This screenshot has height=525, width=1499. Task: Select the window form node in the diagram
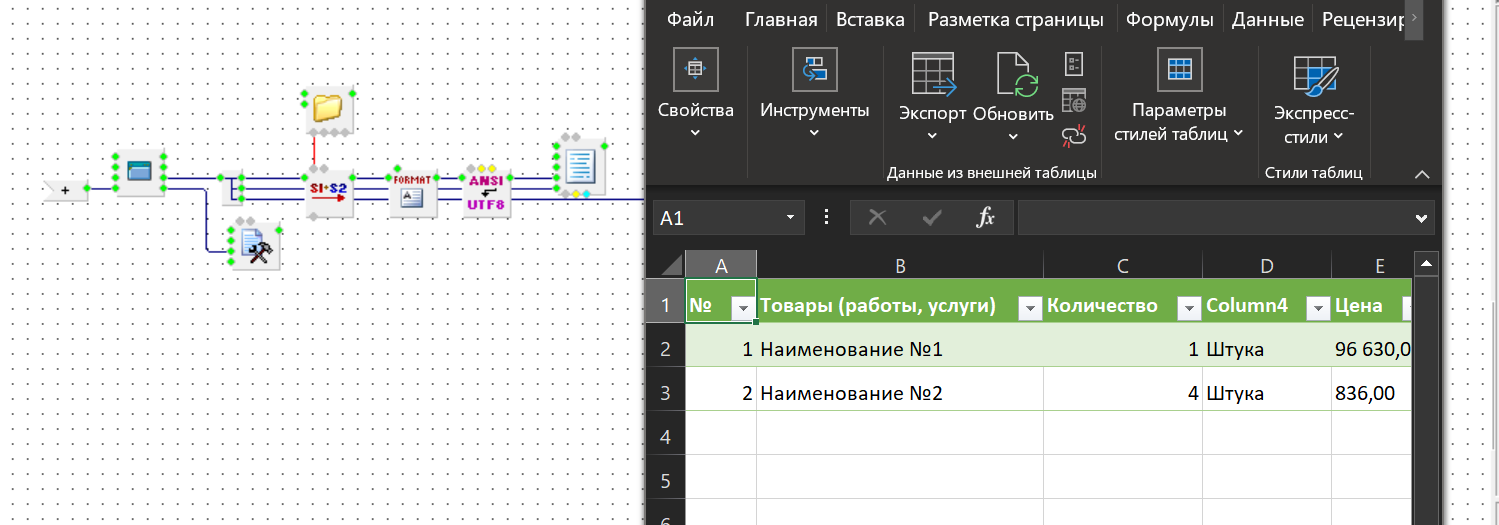140,174
